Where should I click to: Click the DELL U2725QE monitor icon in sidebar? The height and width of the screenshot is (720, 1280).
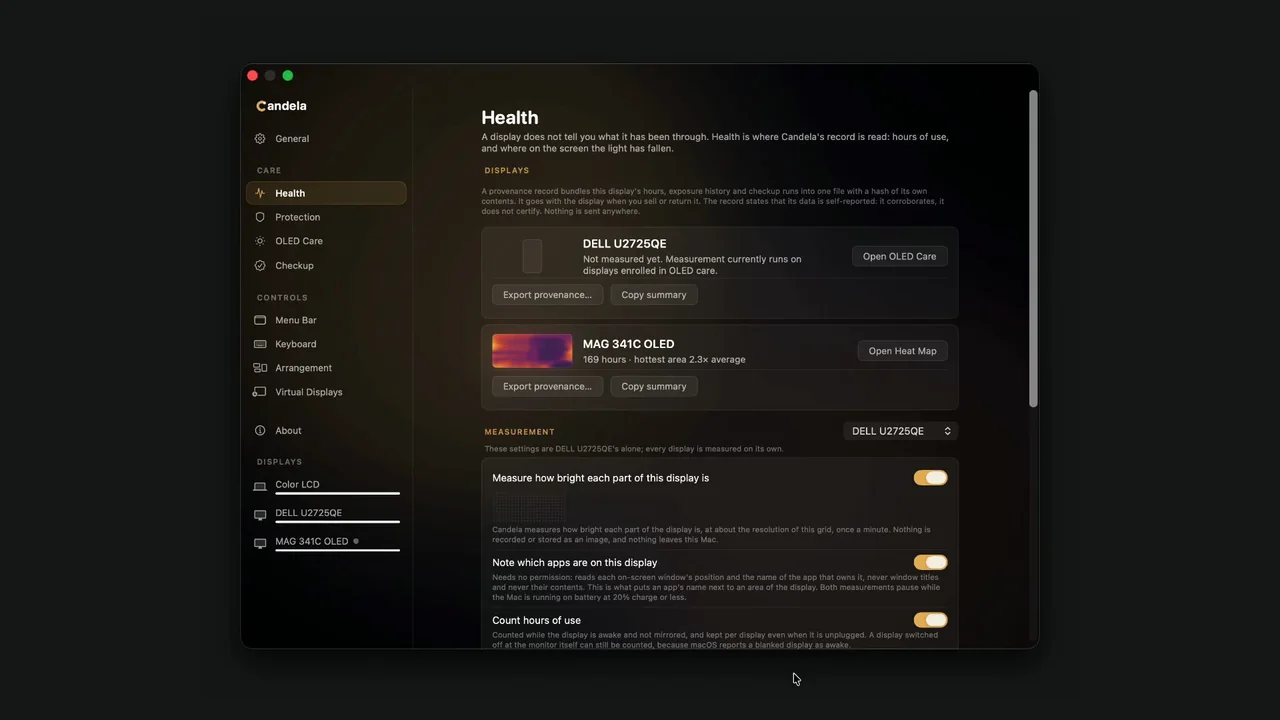point(260,515)
